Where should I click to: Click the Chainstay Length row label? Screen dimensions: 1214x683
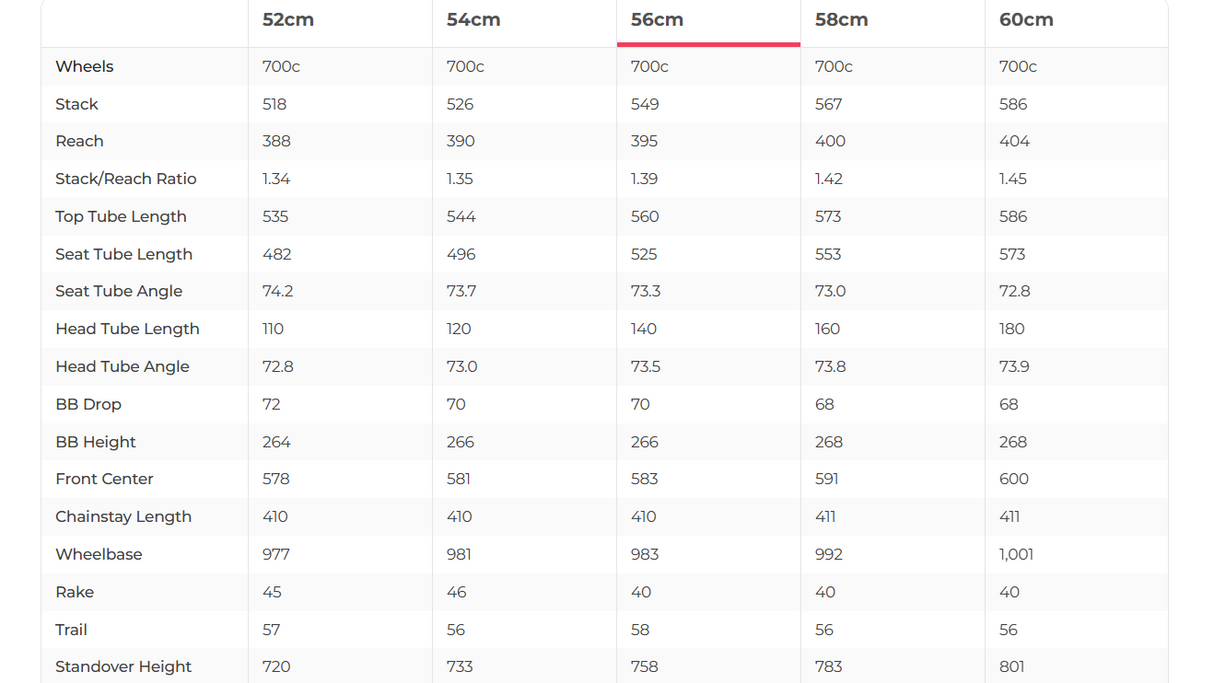pos(123,517)
